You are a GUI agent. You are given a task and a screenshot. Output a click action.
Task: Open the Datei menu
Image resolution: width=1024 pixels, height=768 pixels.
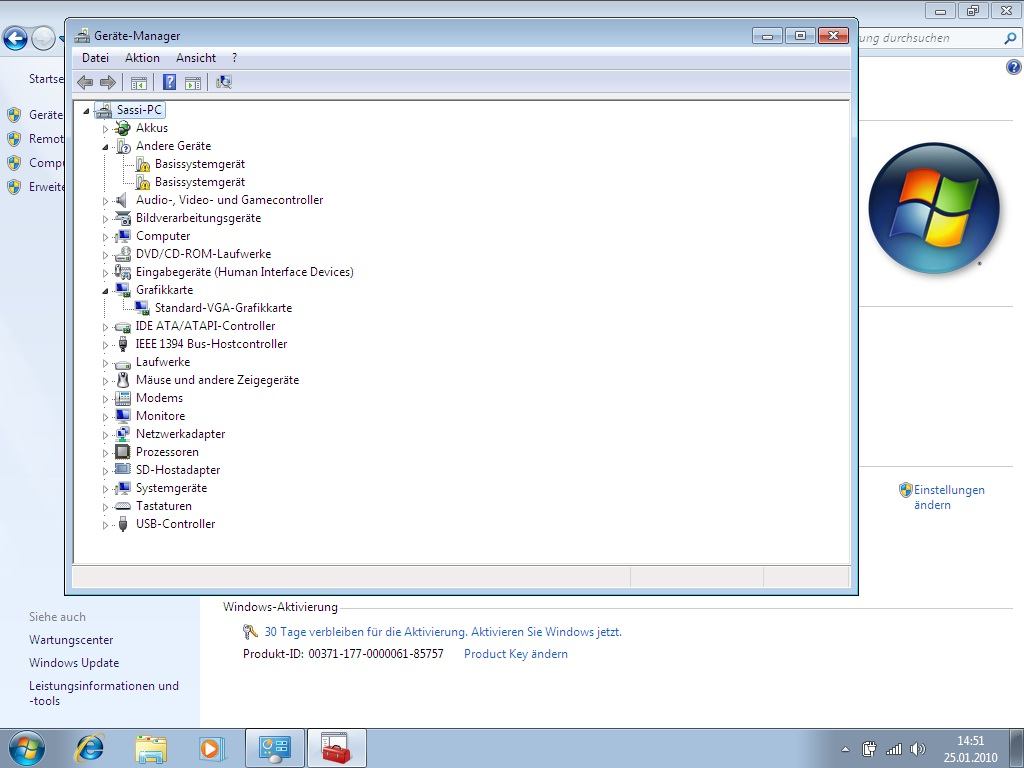(95, 58)
